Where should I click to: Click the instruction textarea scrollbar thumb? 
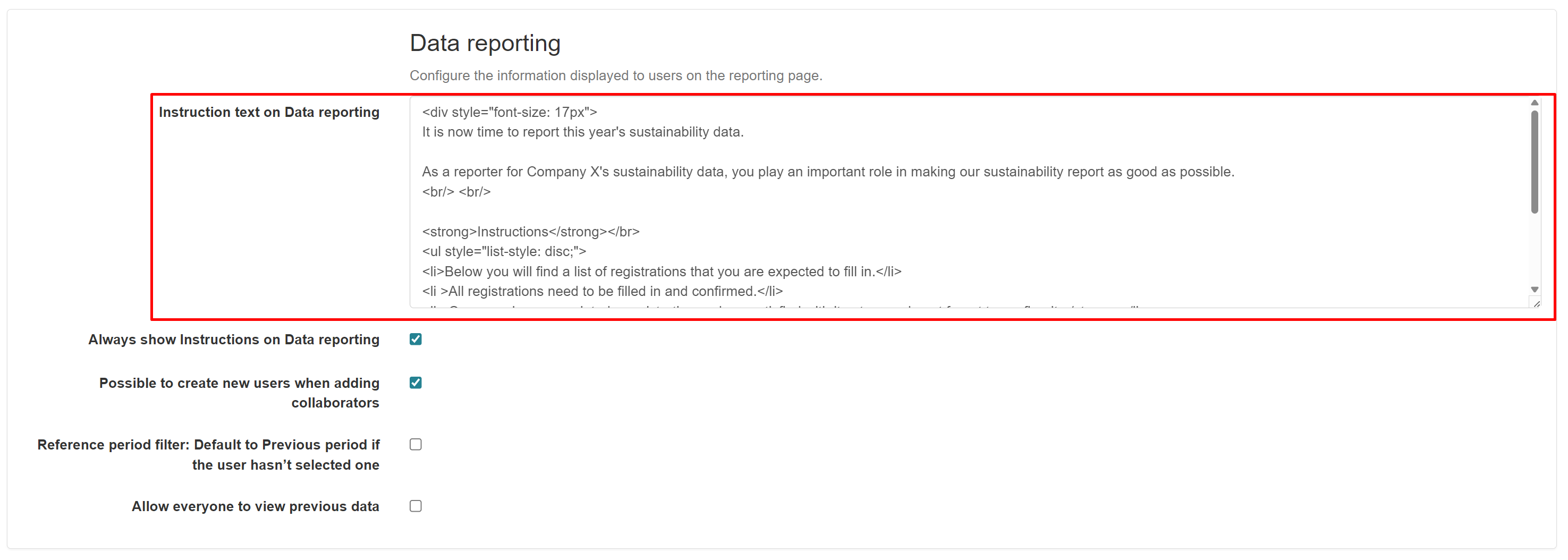point(1534,162)
